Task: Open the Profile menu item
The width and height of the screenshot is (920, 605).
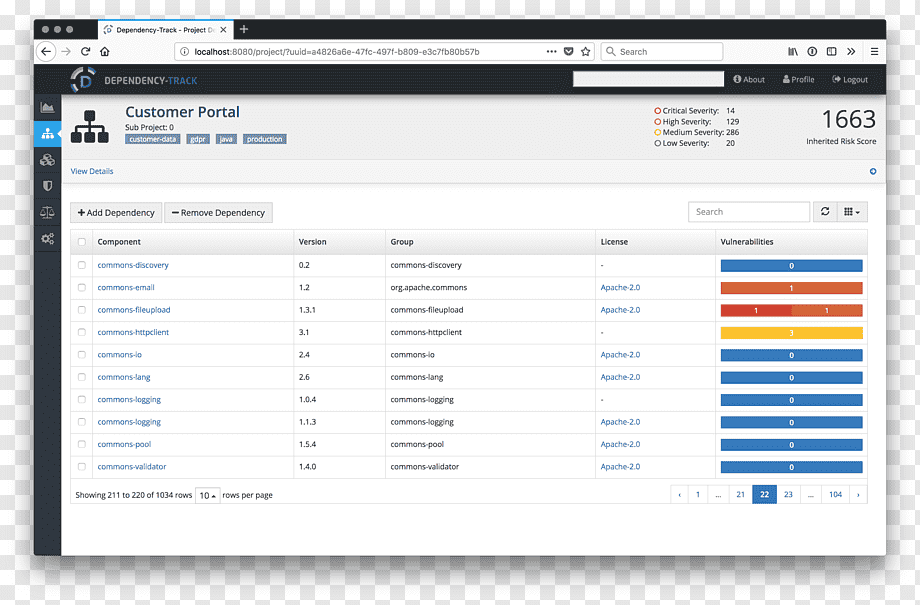Action: coord(799,80)
